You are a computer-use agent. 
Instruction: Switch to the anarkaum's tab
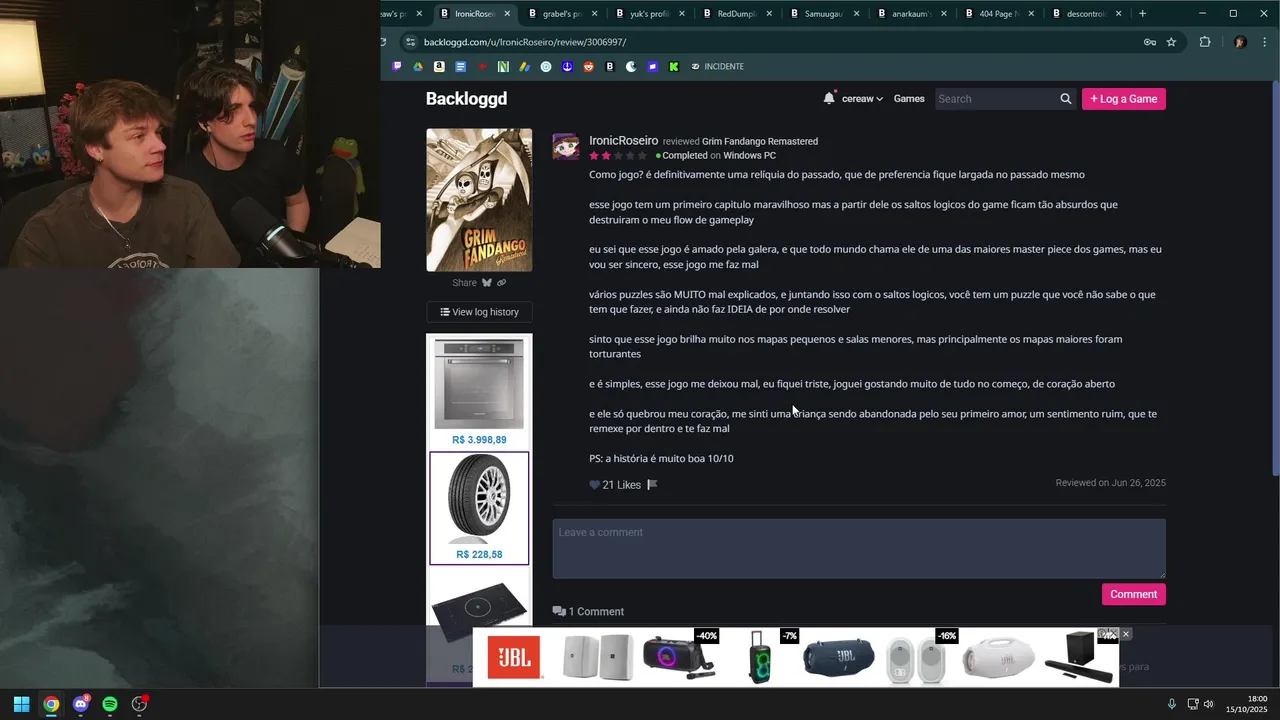(913, 14)
